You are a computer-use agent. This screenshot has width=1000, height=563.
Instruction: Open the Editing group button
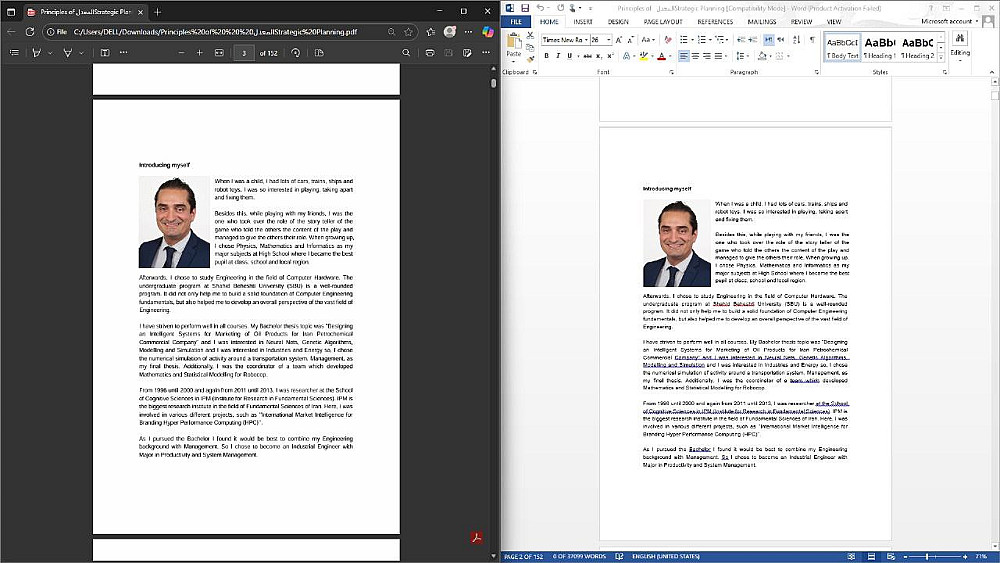coord(960,47)
